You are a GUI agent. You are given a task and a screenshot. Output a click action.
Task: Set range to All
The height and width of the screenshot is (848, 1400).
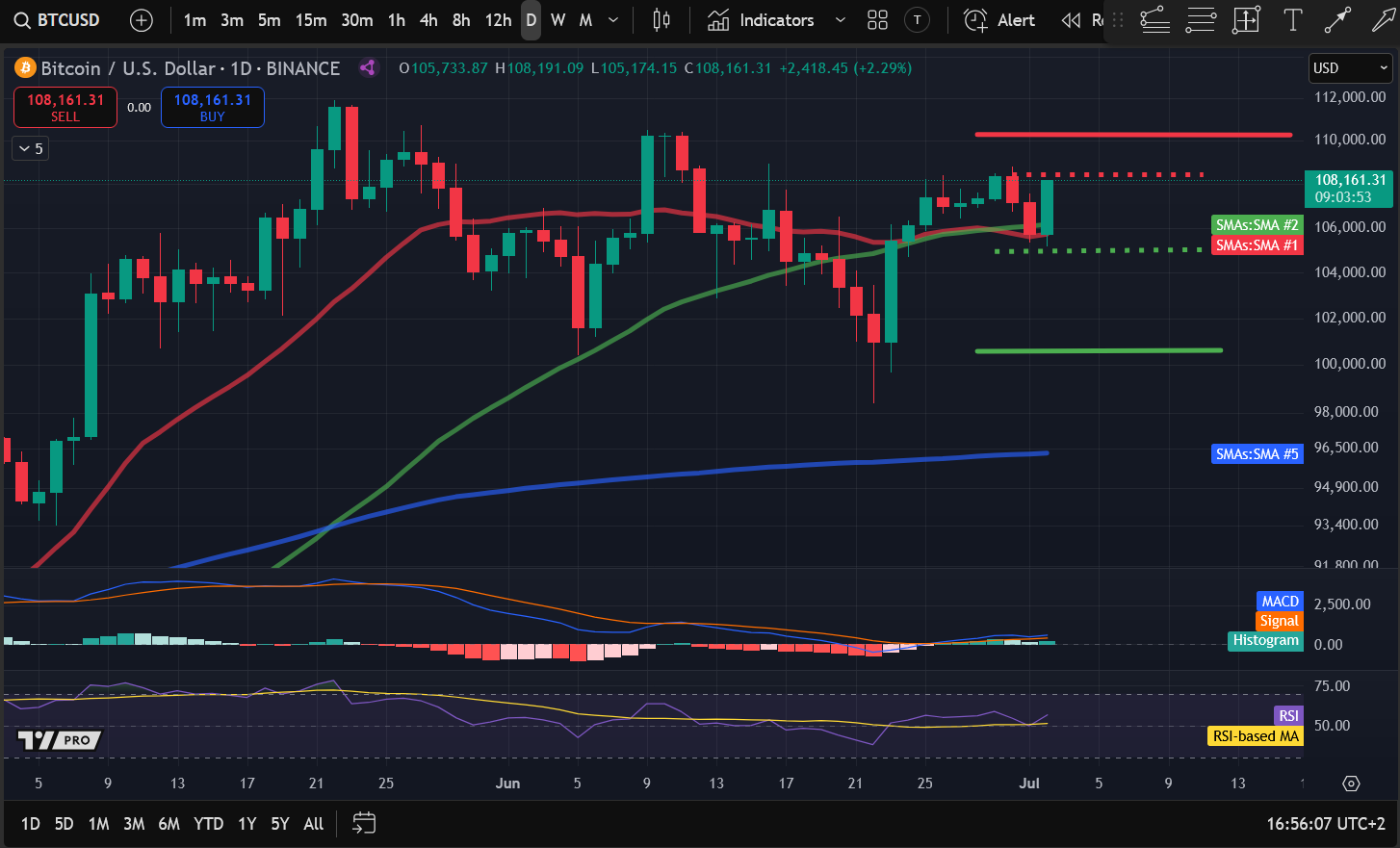pos(314,824)
